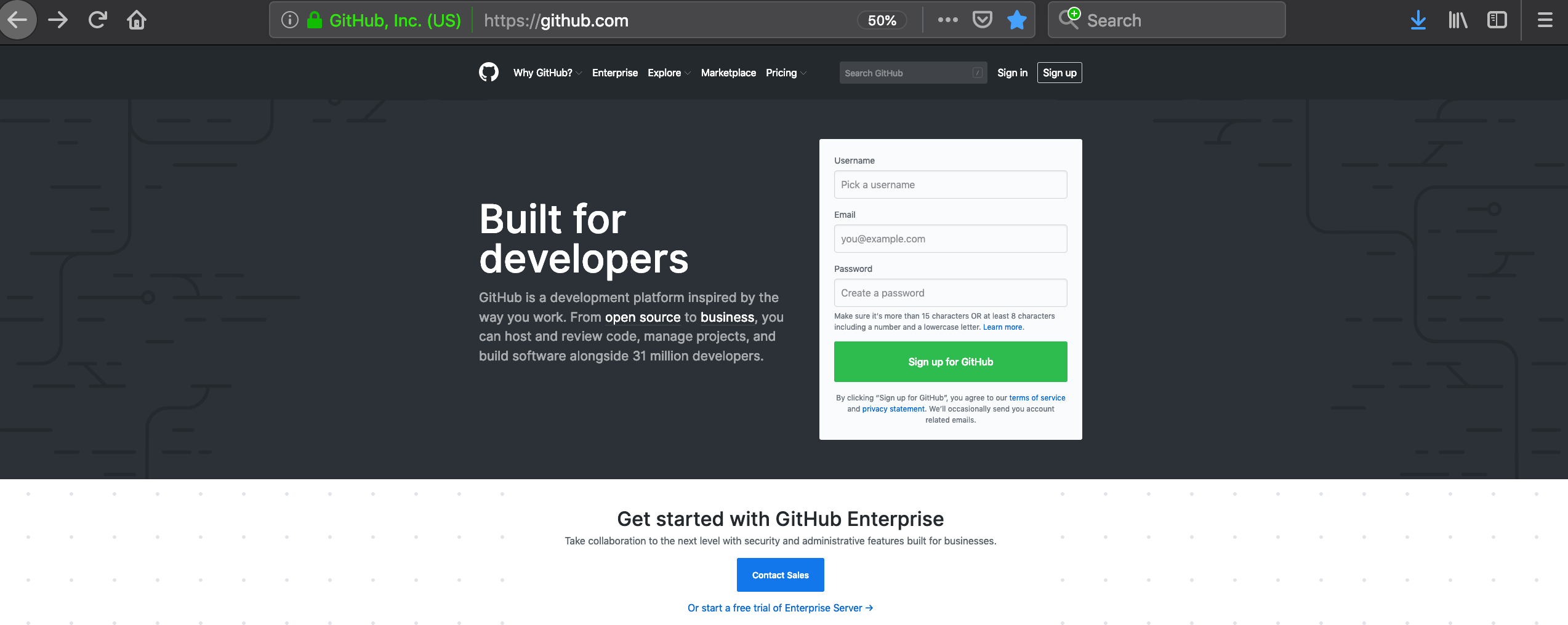1568x625 pixels.
Task: Expand the Explore dropdown menu
Action: pyautogui.click(x=669, y=73)
